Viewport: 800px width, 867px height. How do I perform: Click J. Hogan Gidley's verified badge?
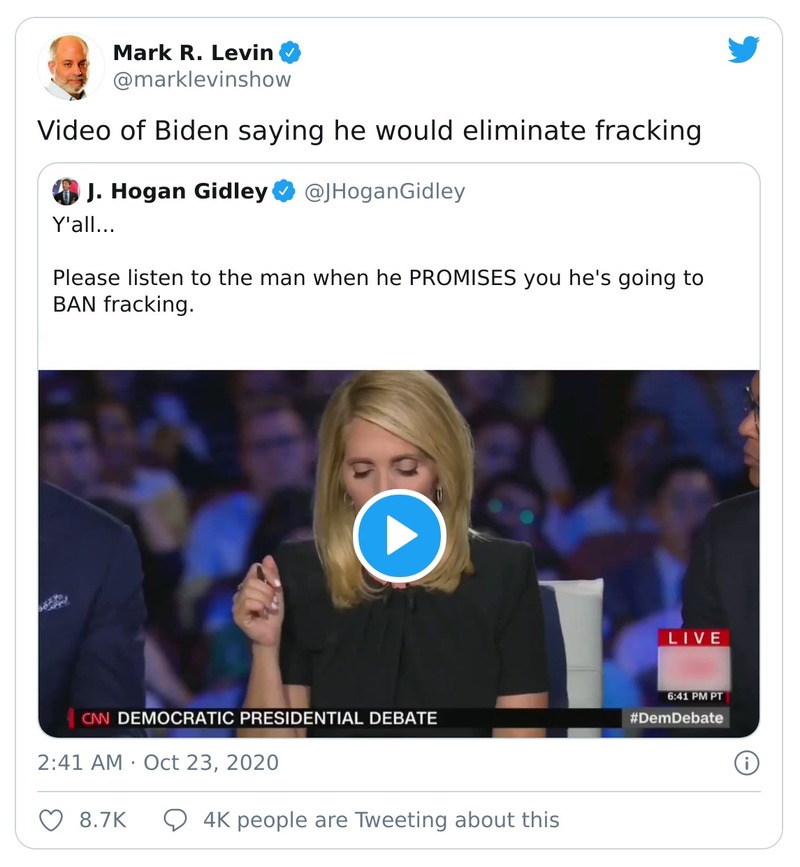pyautogui.click(x=284, y=191)
